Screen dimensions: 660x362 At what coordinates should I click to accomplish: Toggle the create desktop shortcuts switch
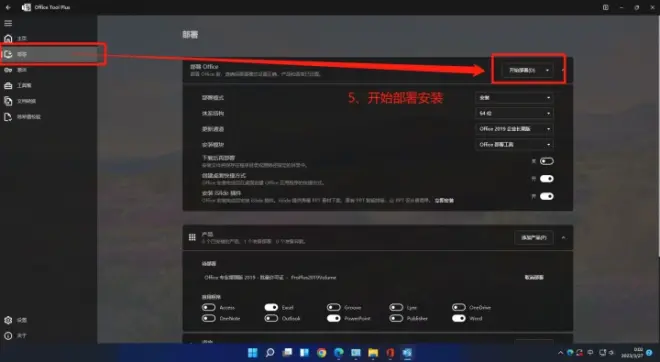547,179
